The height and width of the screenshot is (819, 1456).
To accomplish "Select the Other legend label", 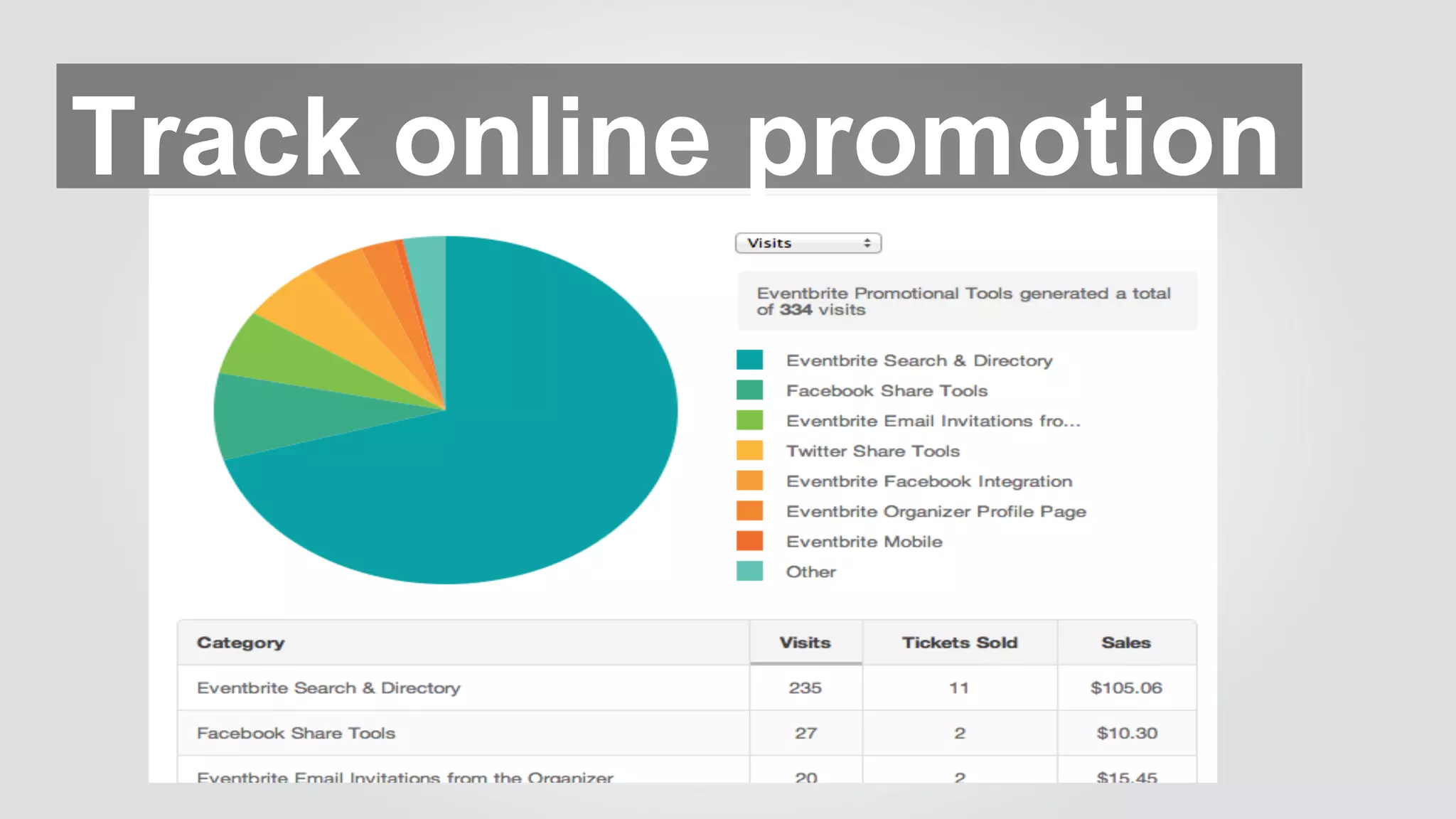I will 810,572.
